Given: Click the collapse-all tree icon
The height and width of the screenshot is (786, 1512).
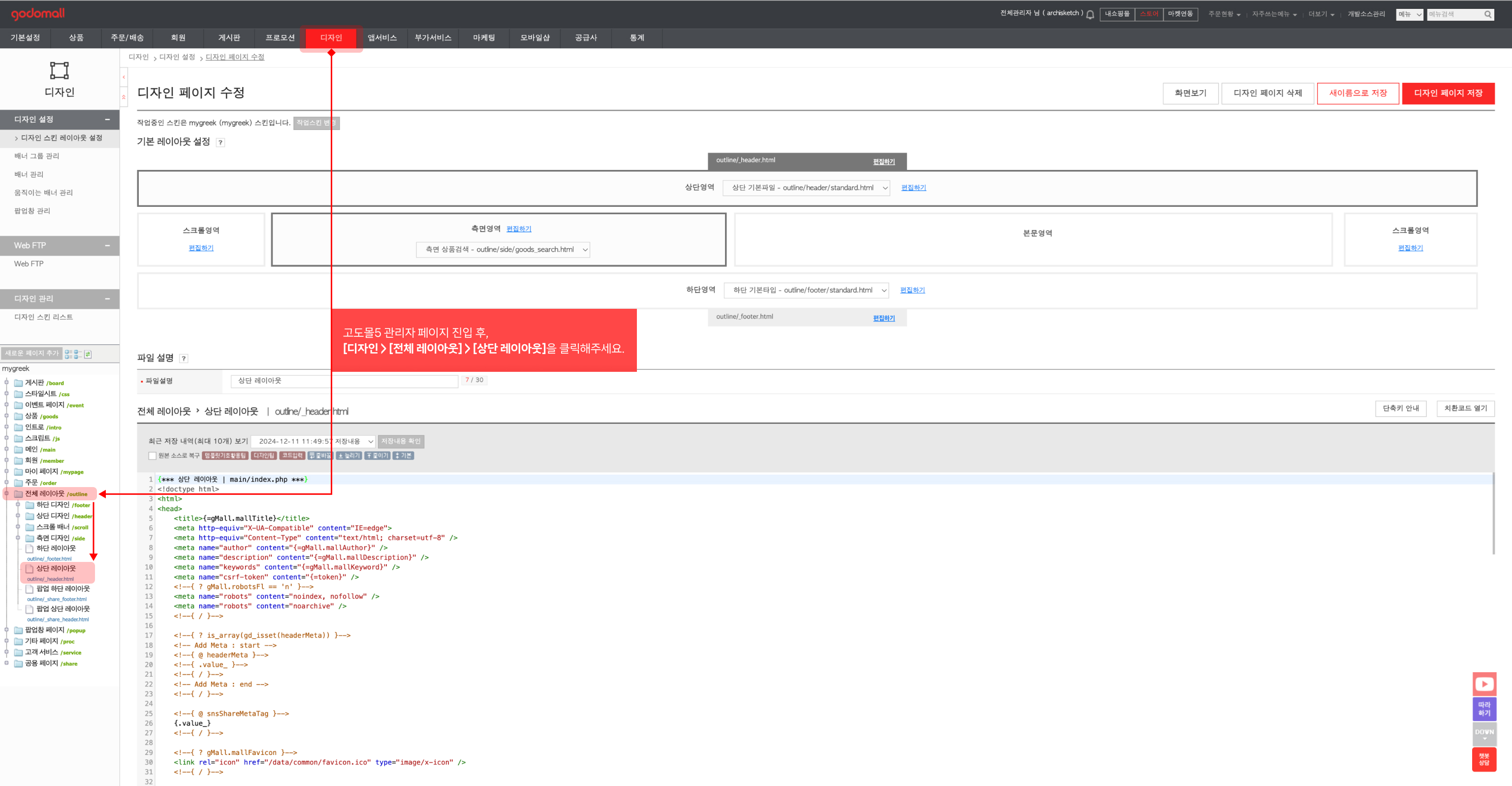Looking at the screenshot, I should [x=77, y=354].
